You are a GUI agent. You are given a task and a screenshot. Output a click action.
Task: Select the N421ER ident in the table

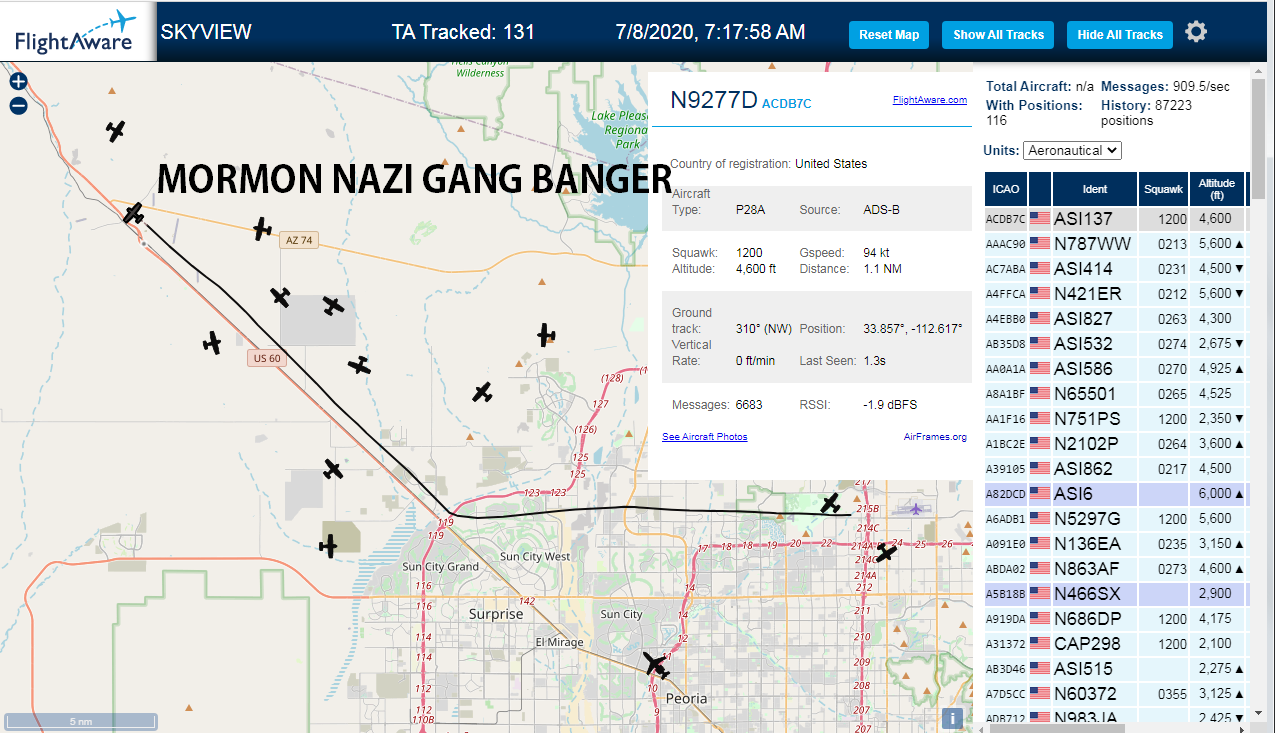click(1088, 294)
